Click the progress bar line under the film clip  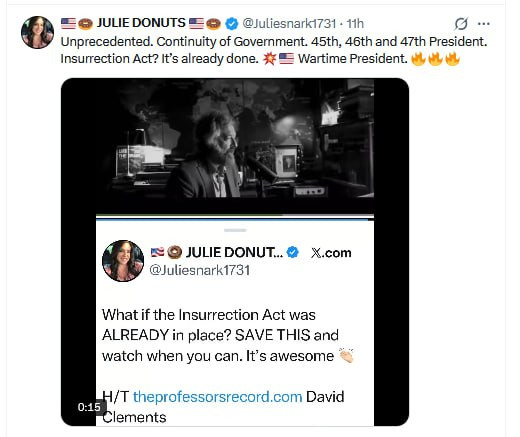(x=235, y=217)
